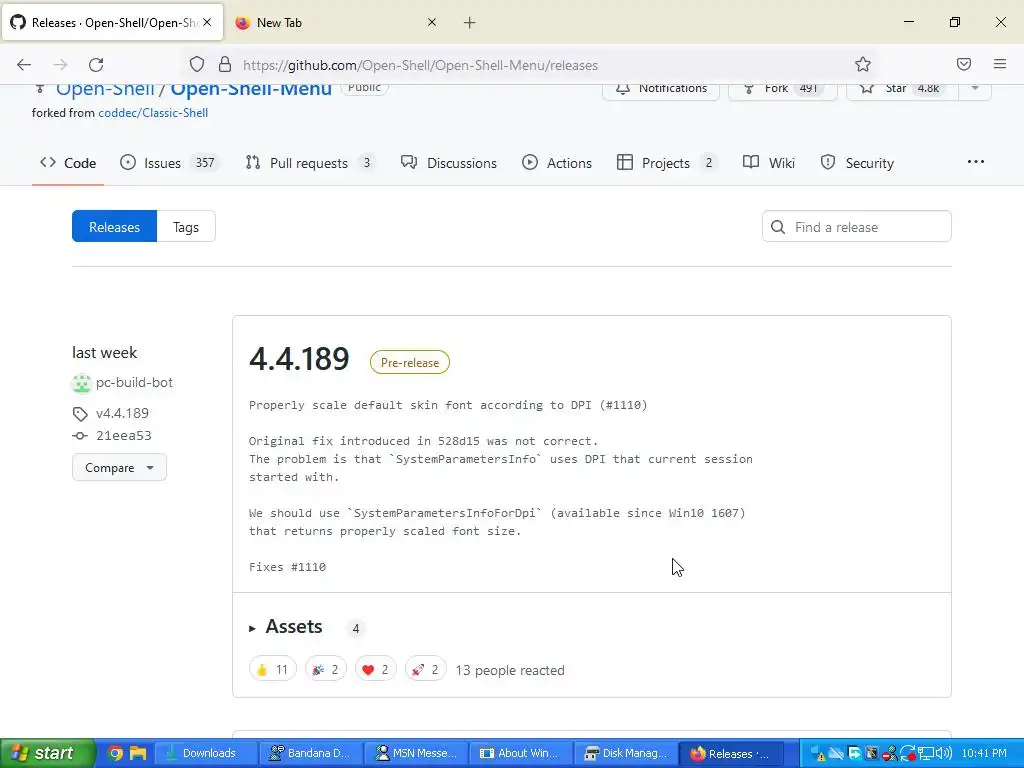Screen dimensions: 1024x768
Task: Open the v4.4.189 tag link
Action: (122, 413)
